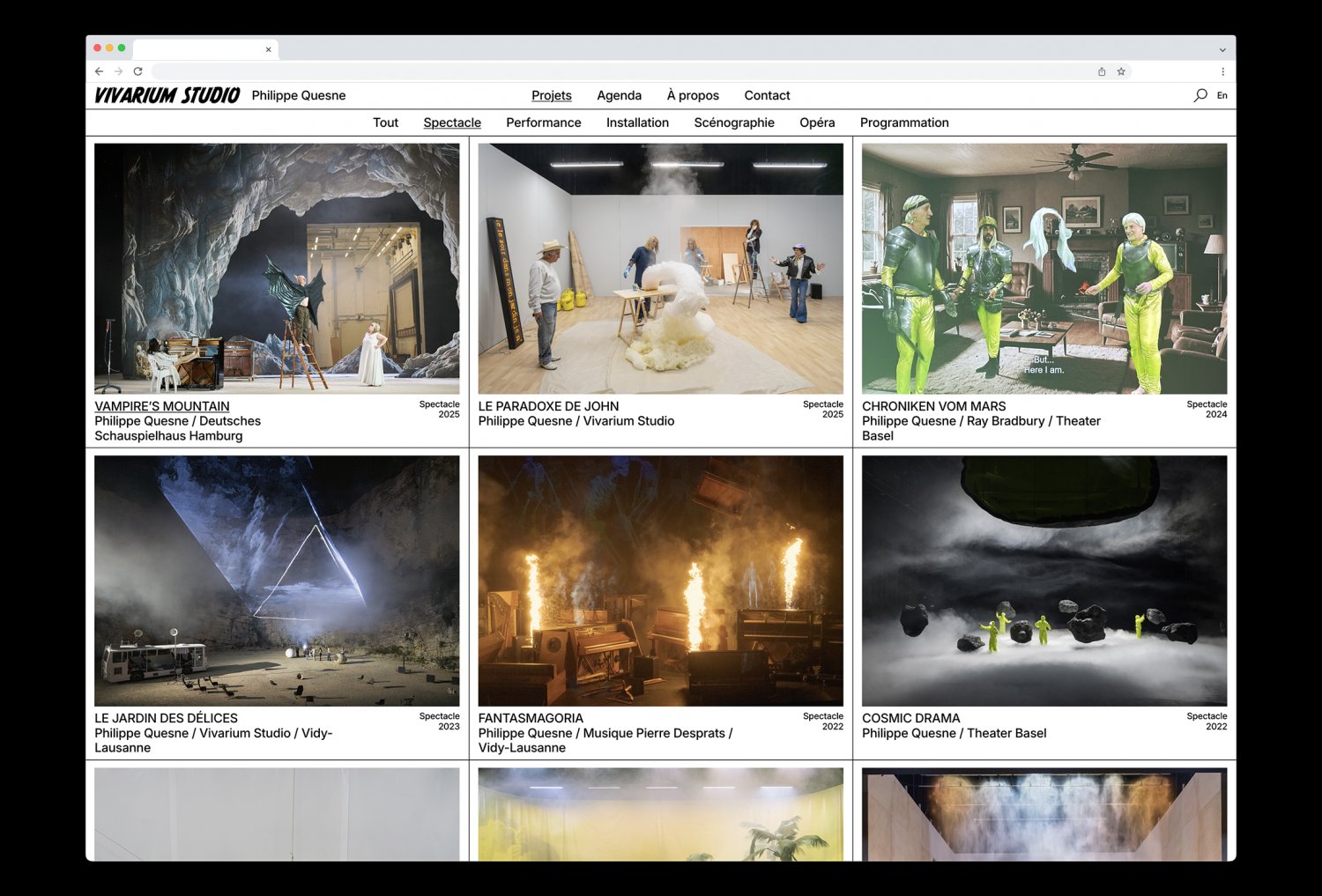Click the share icon in address bar

point(1102,71)
